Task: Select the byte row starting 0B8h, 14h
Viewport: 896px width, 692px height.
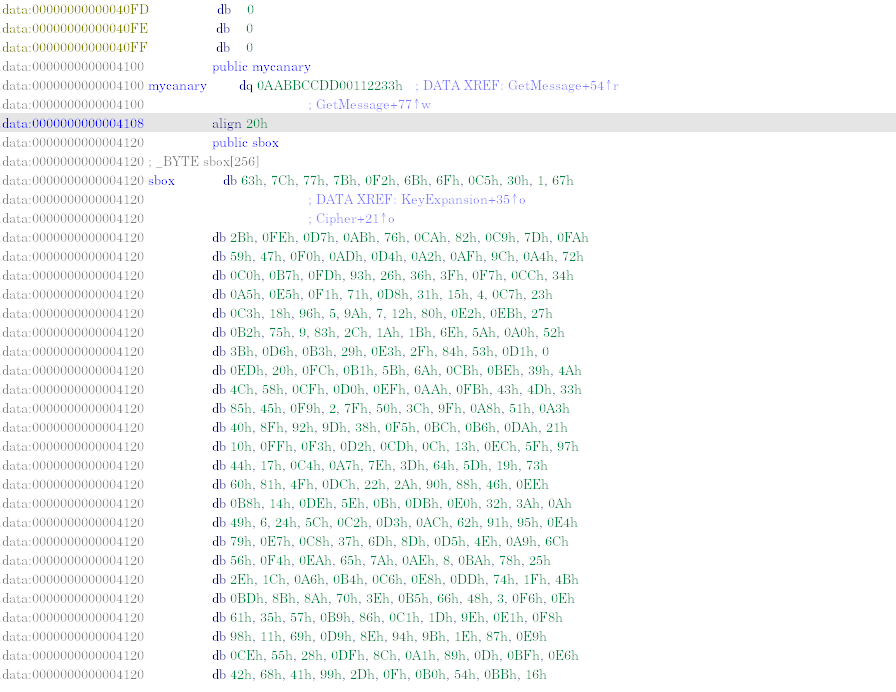Action: pyautogui.click(x=392, y=503)
